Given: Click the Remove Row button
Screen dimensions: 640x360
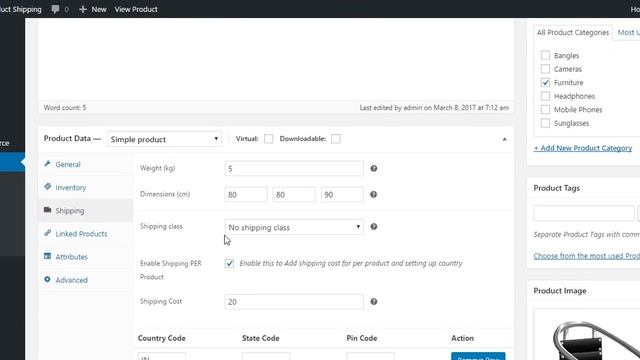Looking at the screenshot, I should click(x=478, y=356).
